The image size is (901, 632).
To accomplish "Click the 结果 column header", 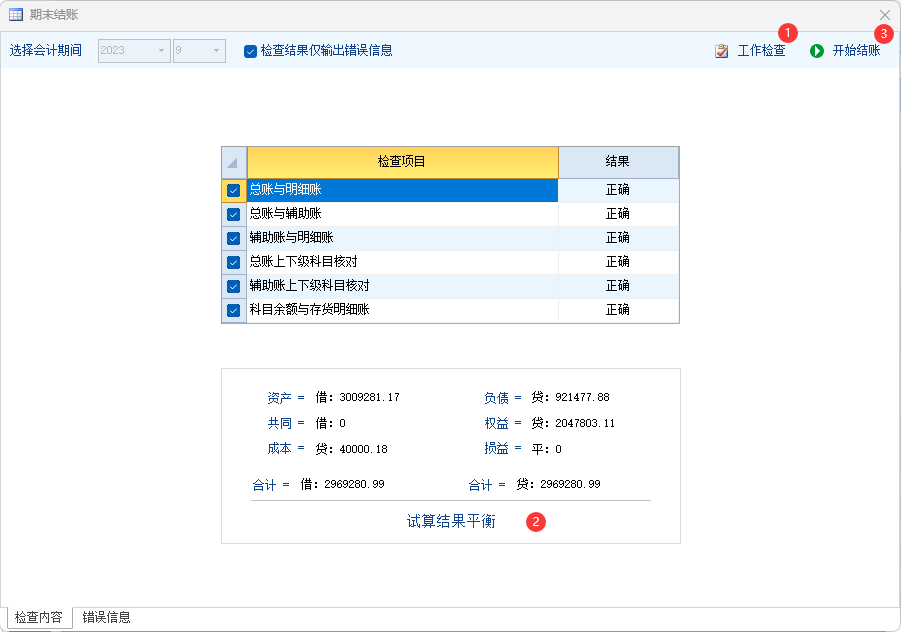I will point(618,162).
